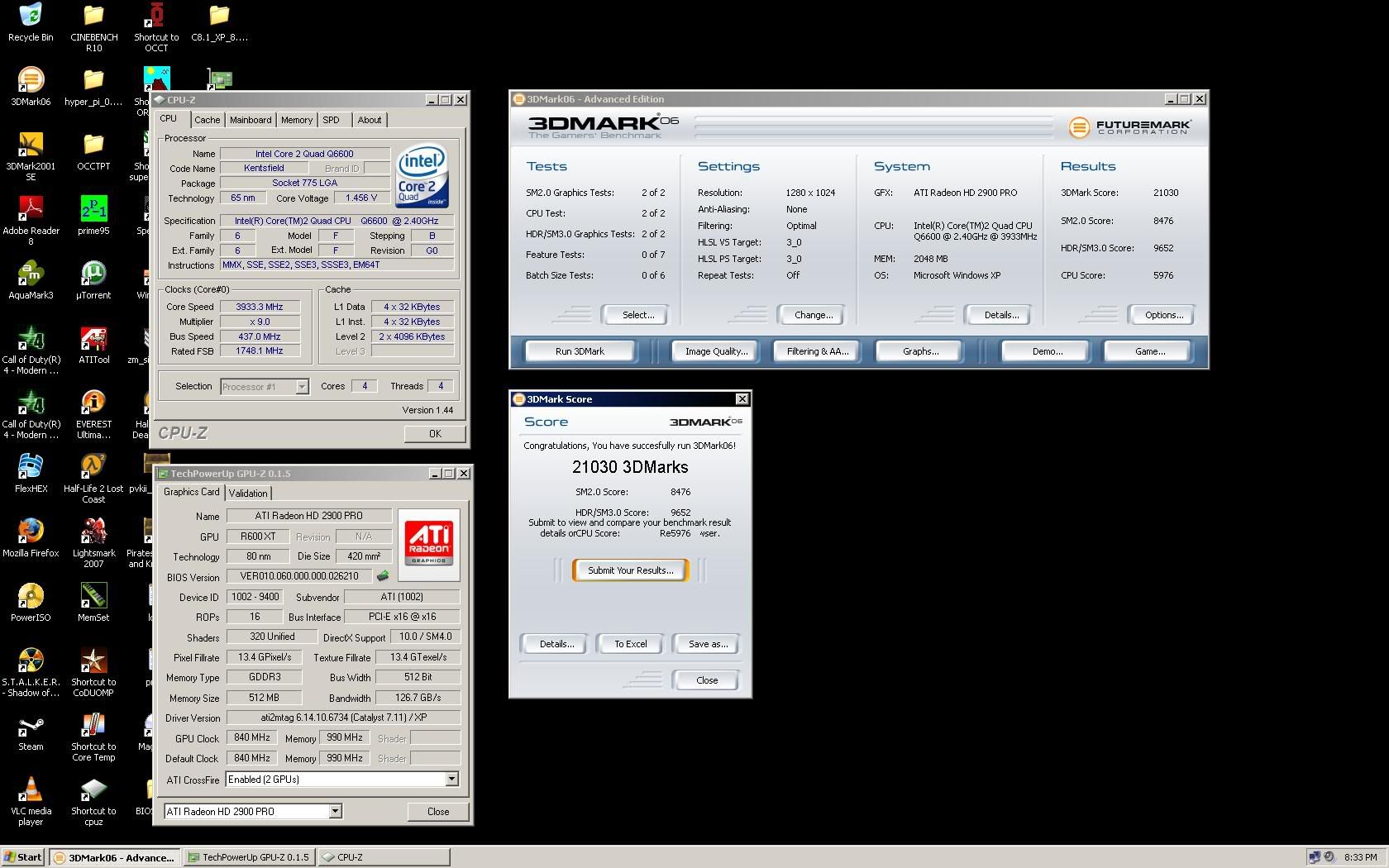The width and height of the screenshot is (1389, 868).
Task: Click the To Excel button
Action: (631, 644)
